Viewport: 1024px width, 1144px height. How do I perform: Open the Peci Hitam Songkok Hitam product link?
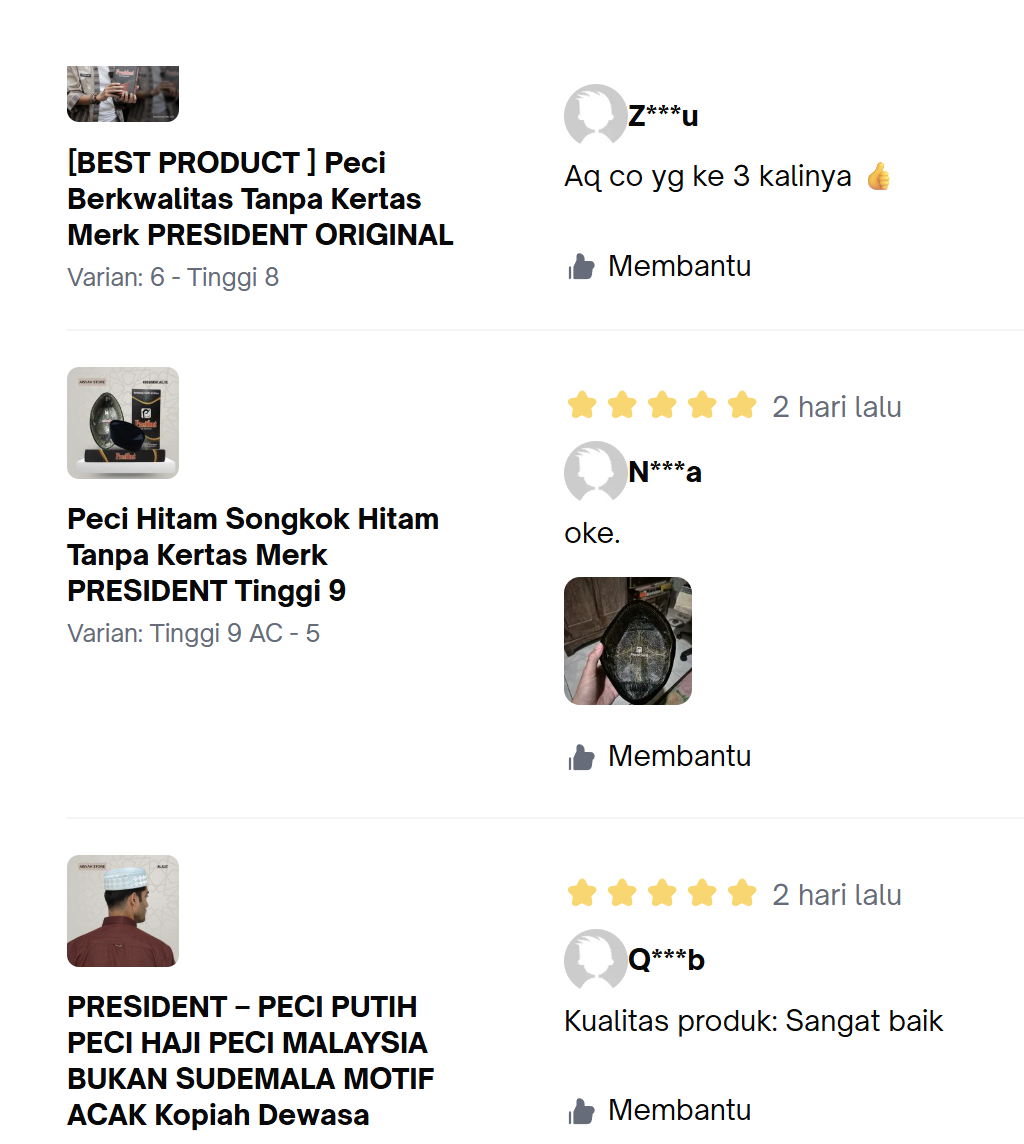click(252, 554)
